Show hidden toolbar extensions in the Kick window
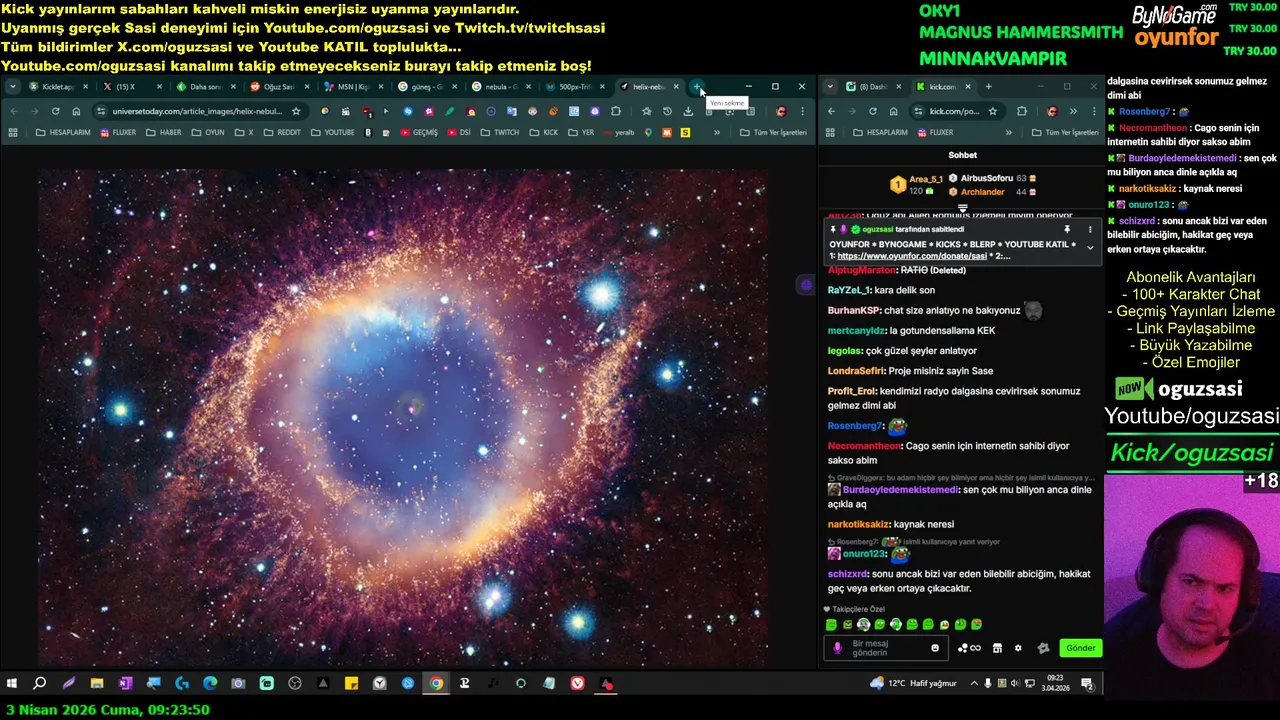Image resolution: width=1280 pixels, height=720 pixels. [1072, 111]
